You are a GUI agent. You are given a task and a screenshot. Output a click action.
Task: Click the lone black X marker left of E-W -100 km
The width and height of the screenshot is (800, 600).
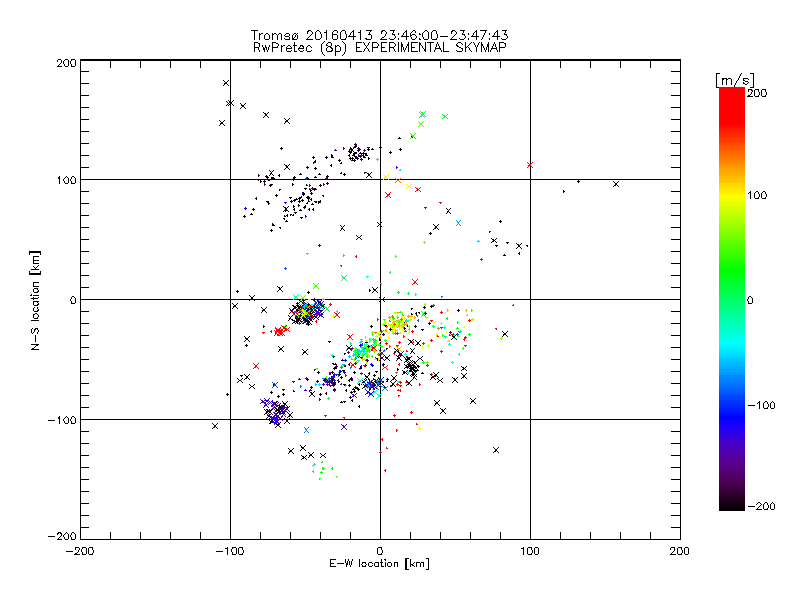pyautogui.click(x=215, y=426)
